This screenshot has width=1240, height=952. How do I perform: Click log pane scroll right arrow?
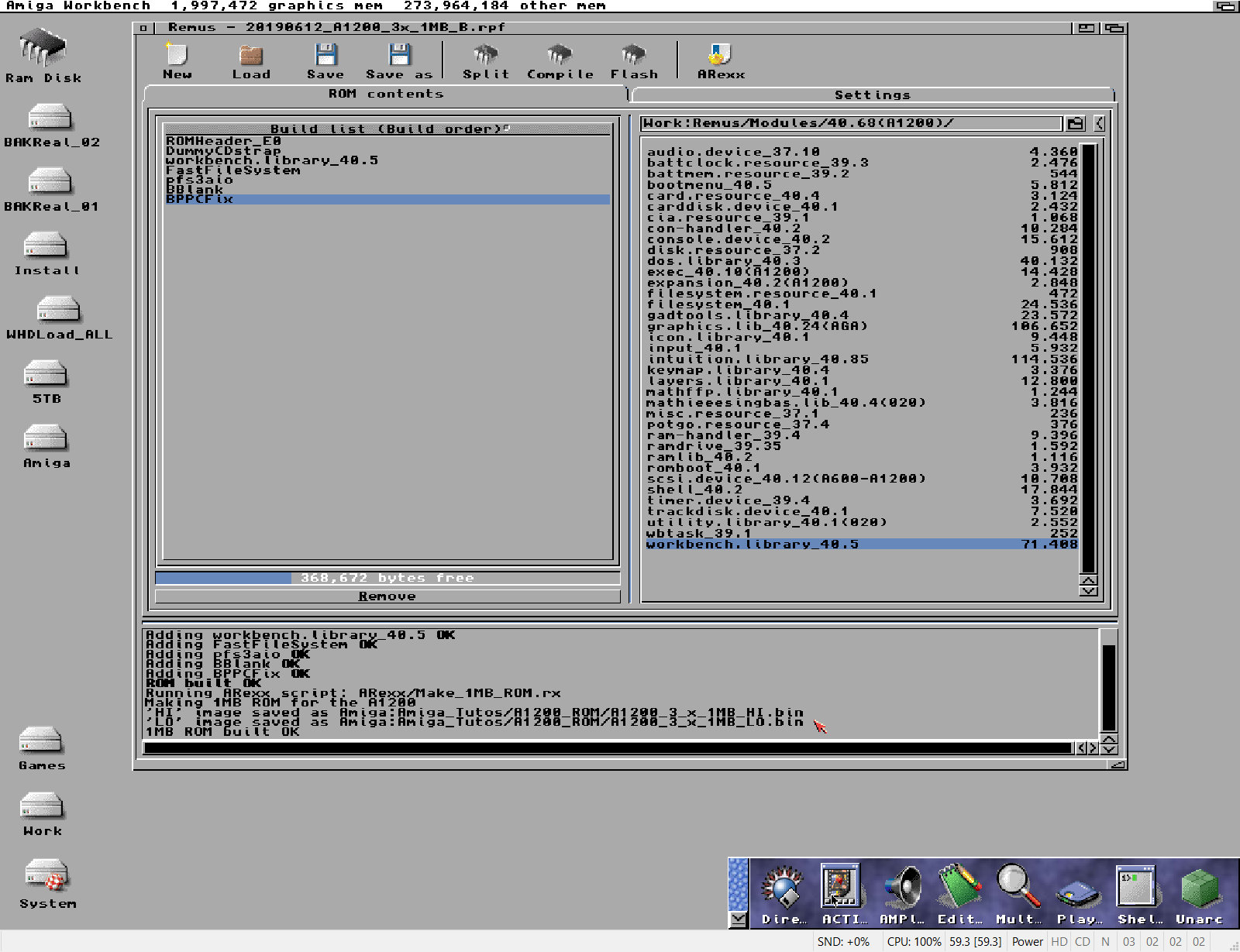(1093, 748)
